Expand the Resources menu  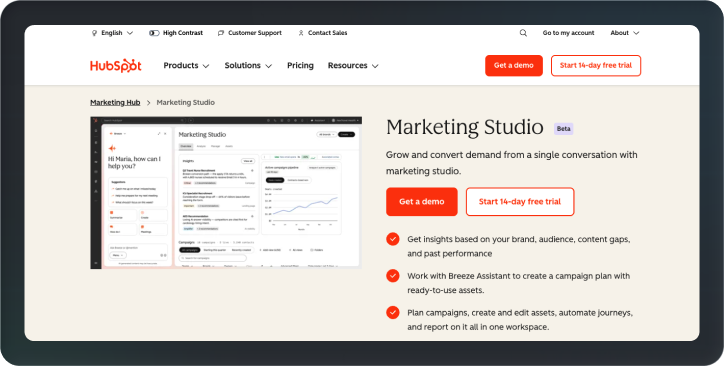[353, 66]
